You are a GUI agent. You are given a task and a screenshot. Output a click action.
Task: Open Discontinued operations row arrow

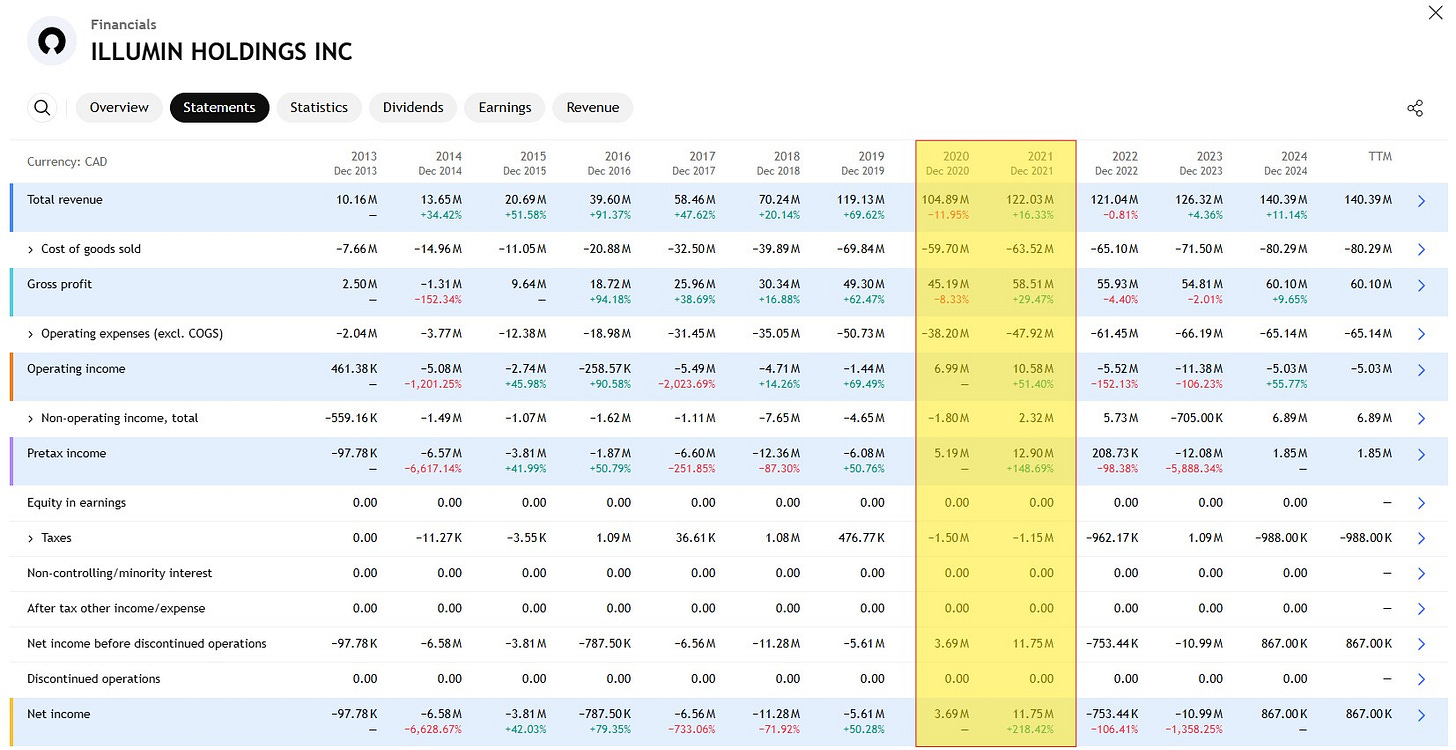tap(1422, 680)
